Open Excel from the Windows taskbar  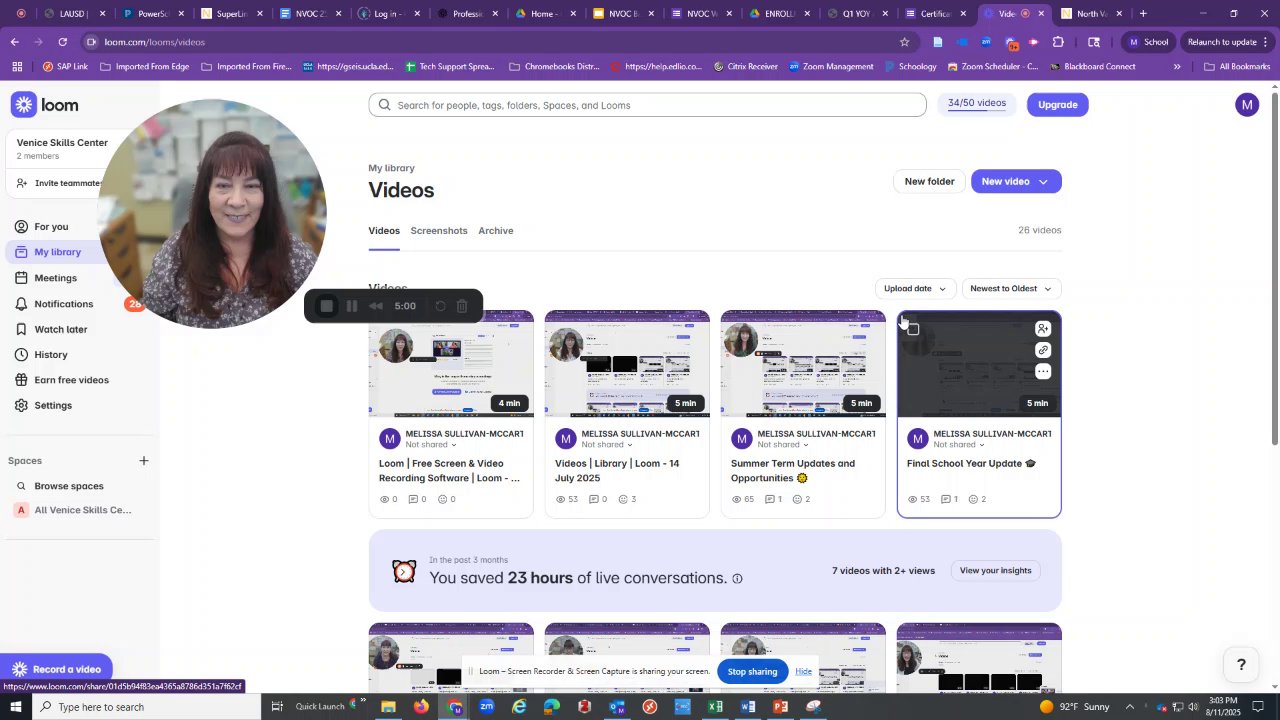click(715, 707)
